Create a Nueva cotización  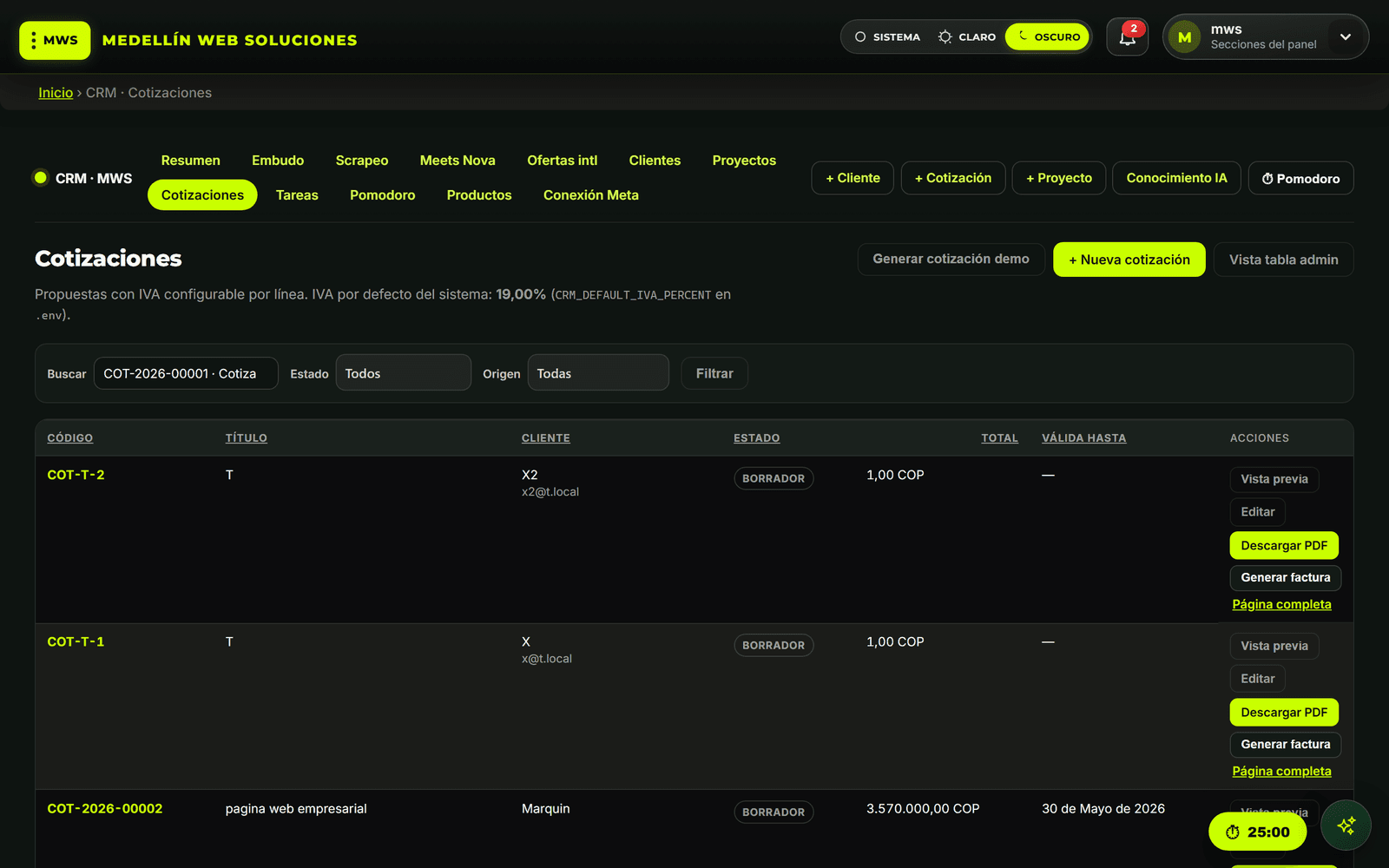click(1129, 260)
